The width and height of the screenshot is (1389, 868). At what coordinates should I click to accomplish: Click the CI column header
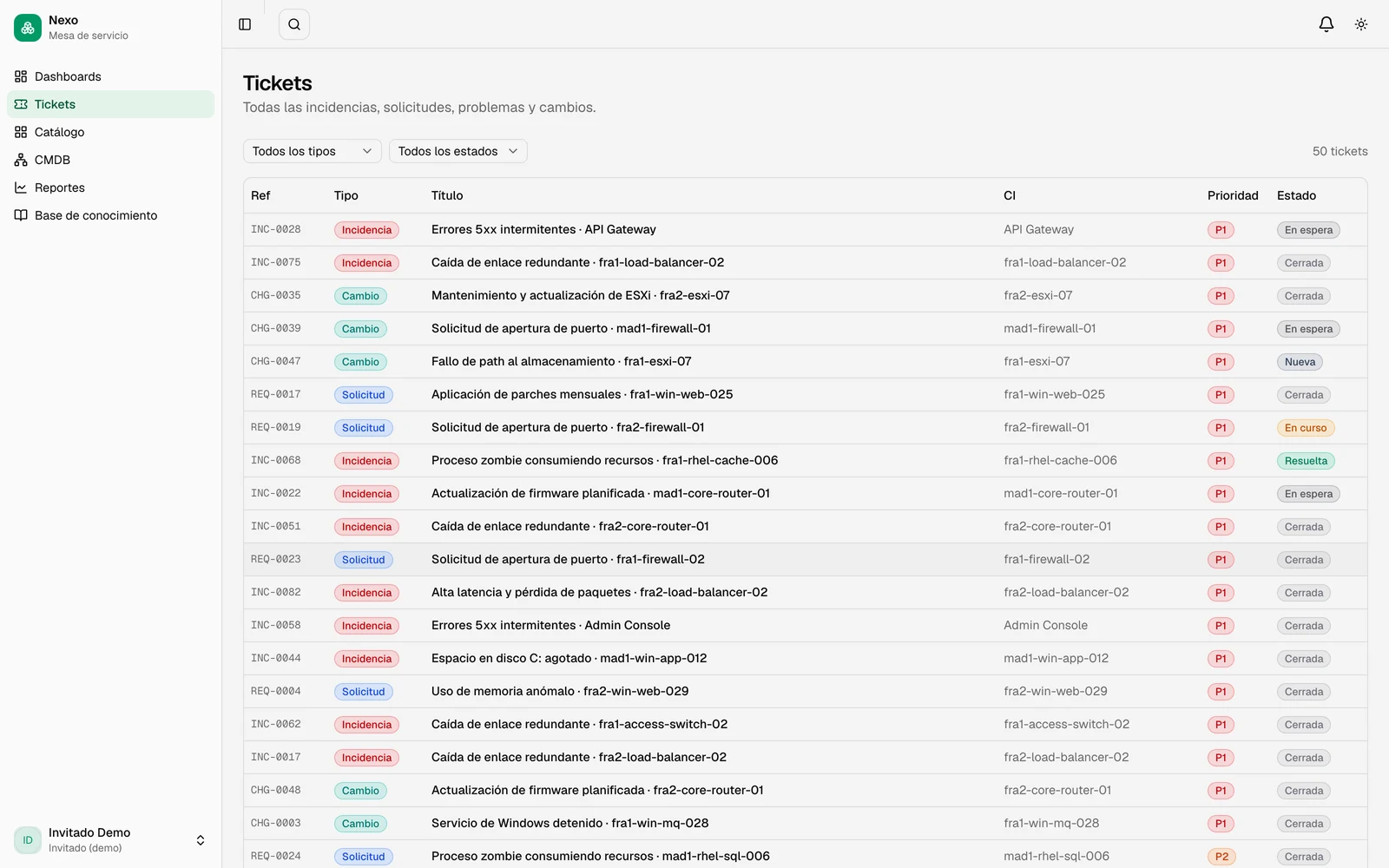(x=1010, y=195)
